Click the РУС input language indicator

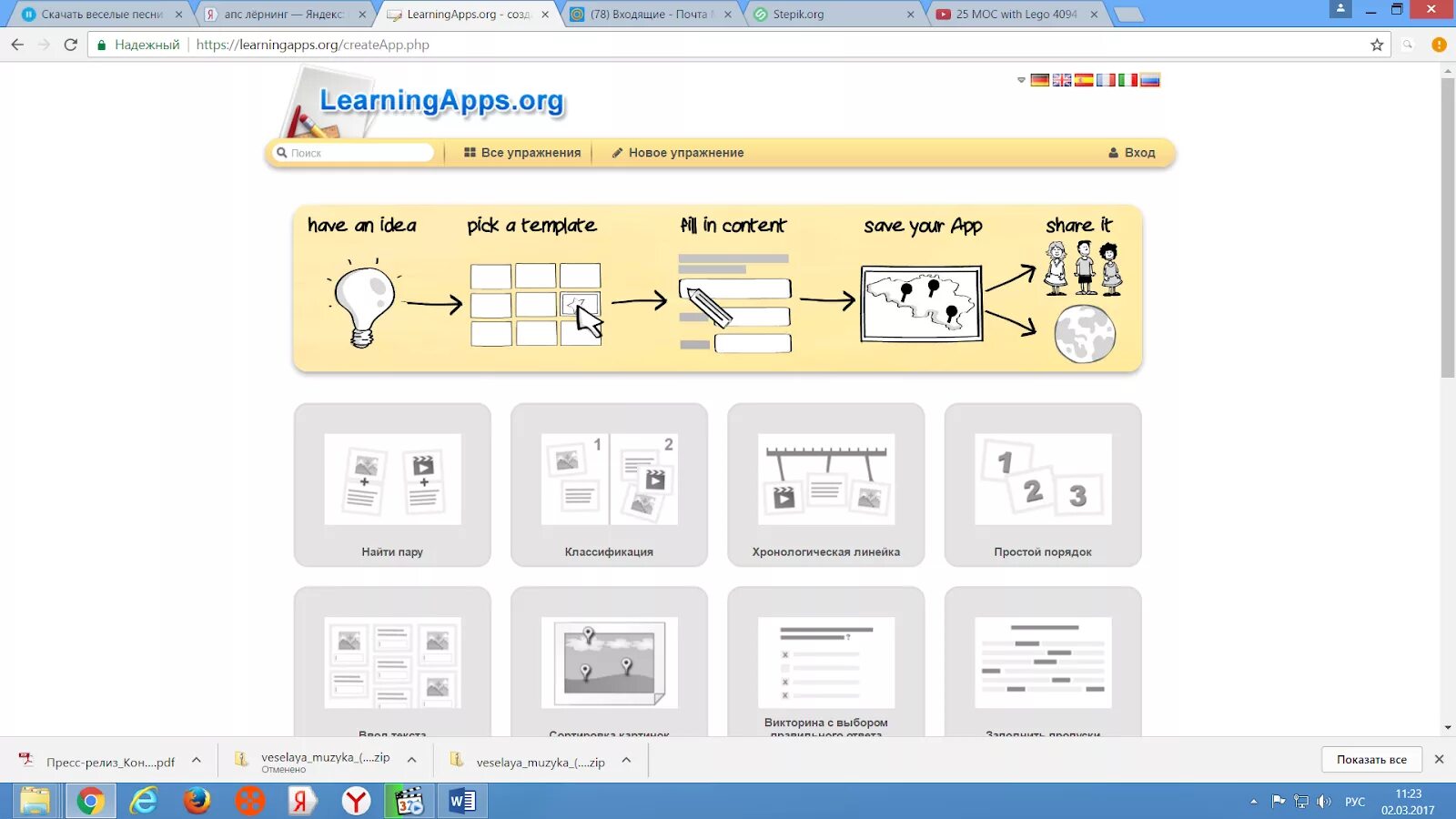(x=1355, y=802)
